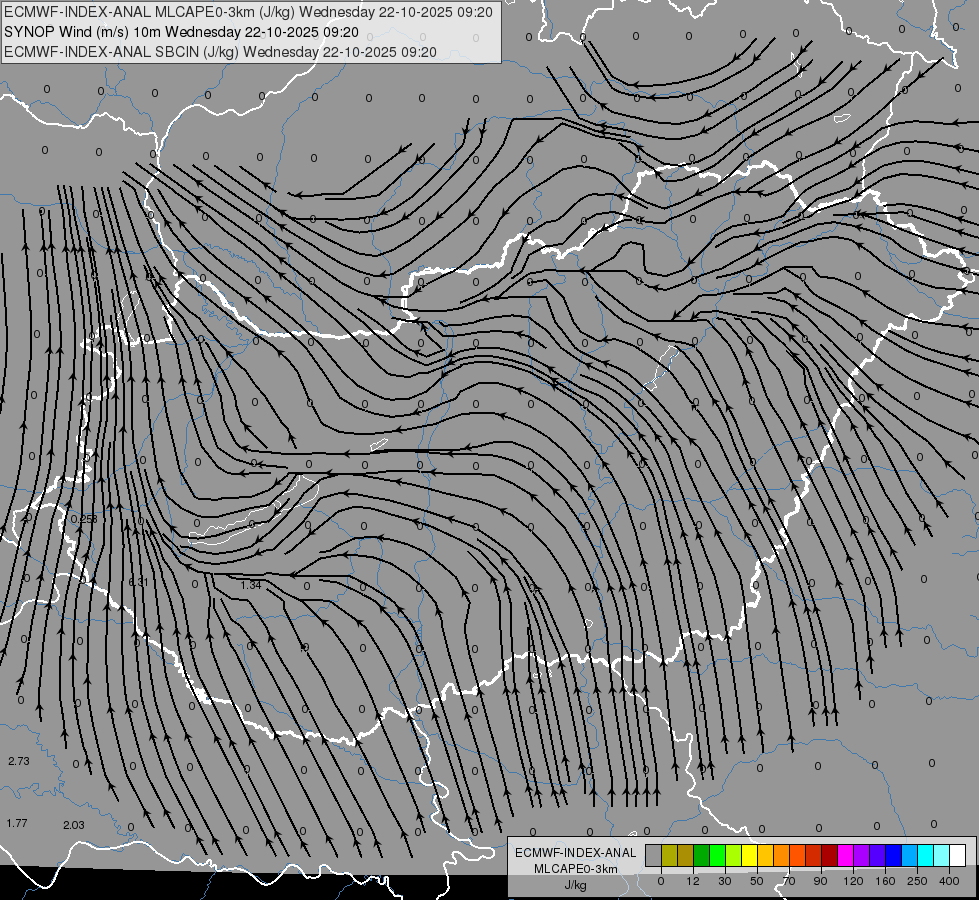Click the legend scale label 70
The image size is (979, 900).
coord(789,881)
